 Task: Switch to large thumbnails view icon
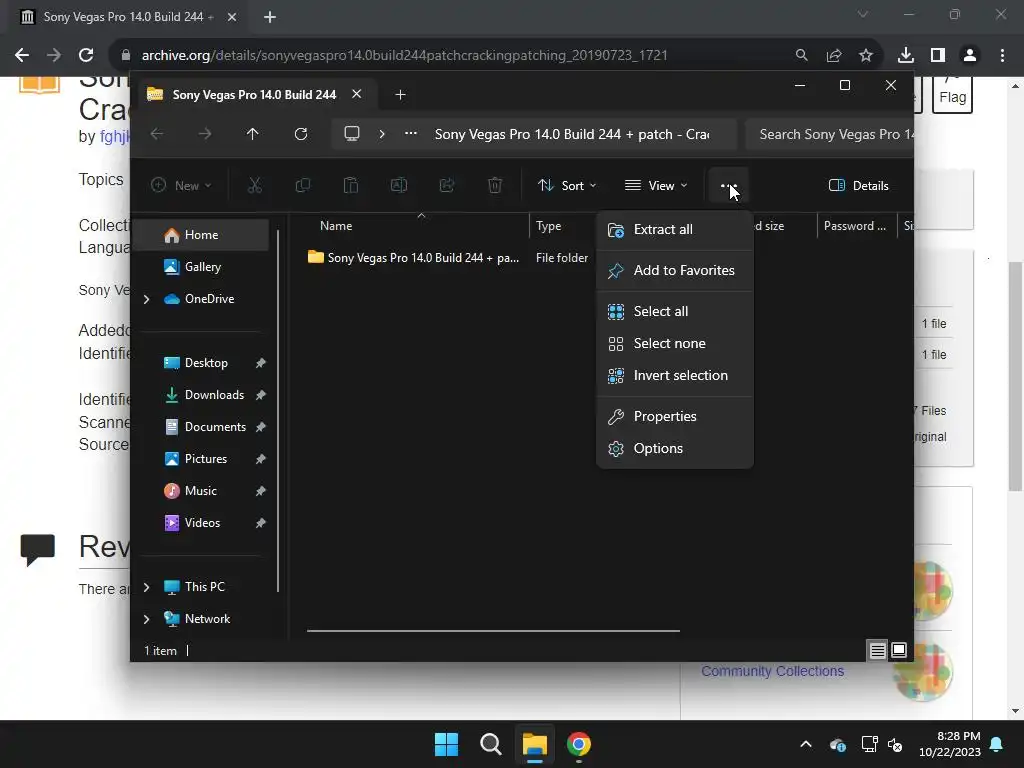(899, 650)
